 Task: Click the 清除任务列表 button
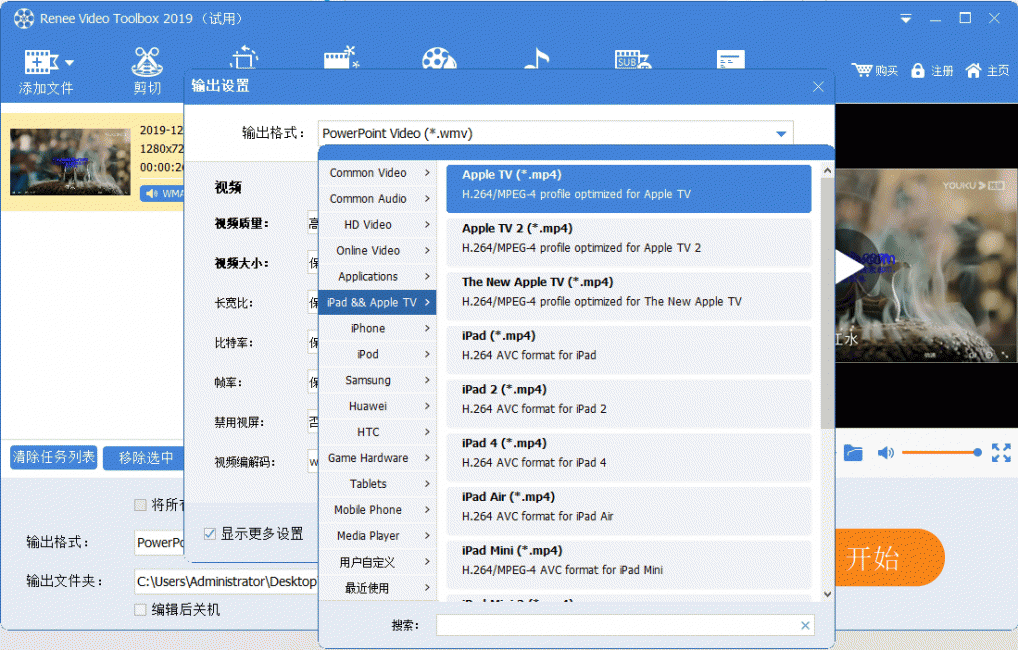(x=54, y=457)
